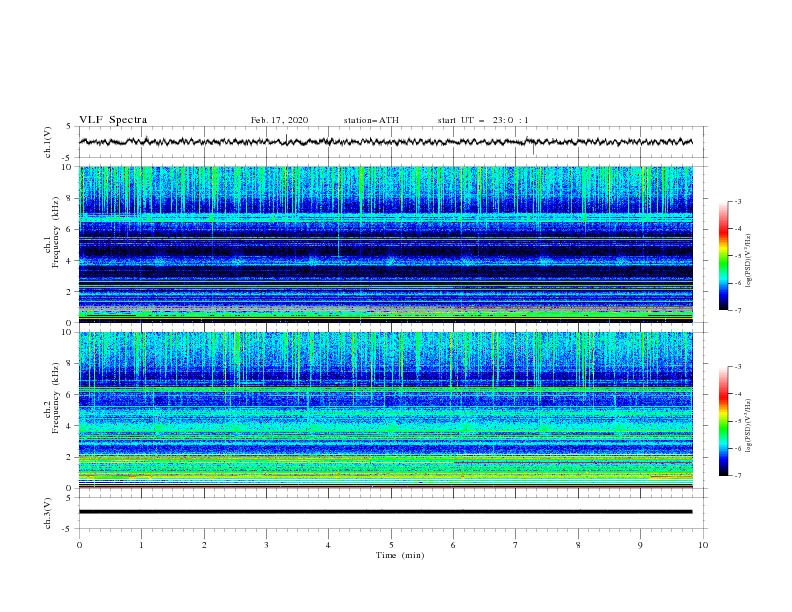The width and height of the screenshot is (792, 612).
Task: Click the ch.1 color bar "log(PSD)(V²/Hz)" label
Action: click(749, 261)
